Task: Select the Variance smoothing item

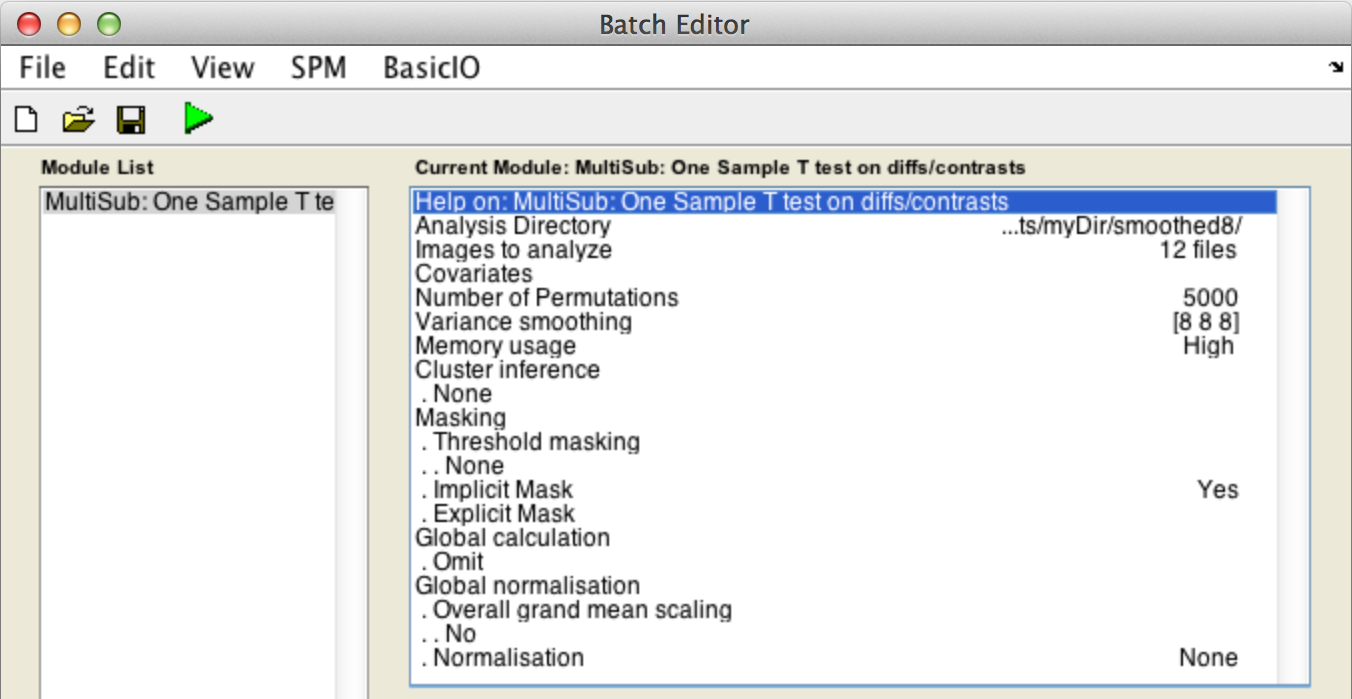Action: click(x=845, y=322)
